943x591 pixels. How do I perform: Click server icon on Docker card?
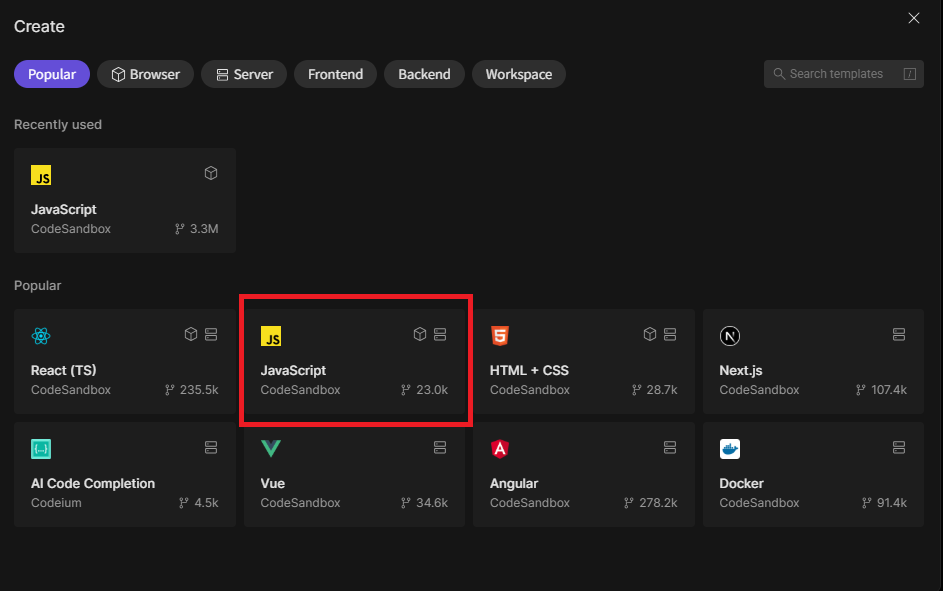[x=899, y=447]
